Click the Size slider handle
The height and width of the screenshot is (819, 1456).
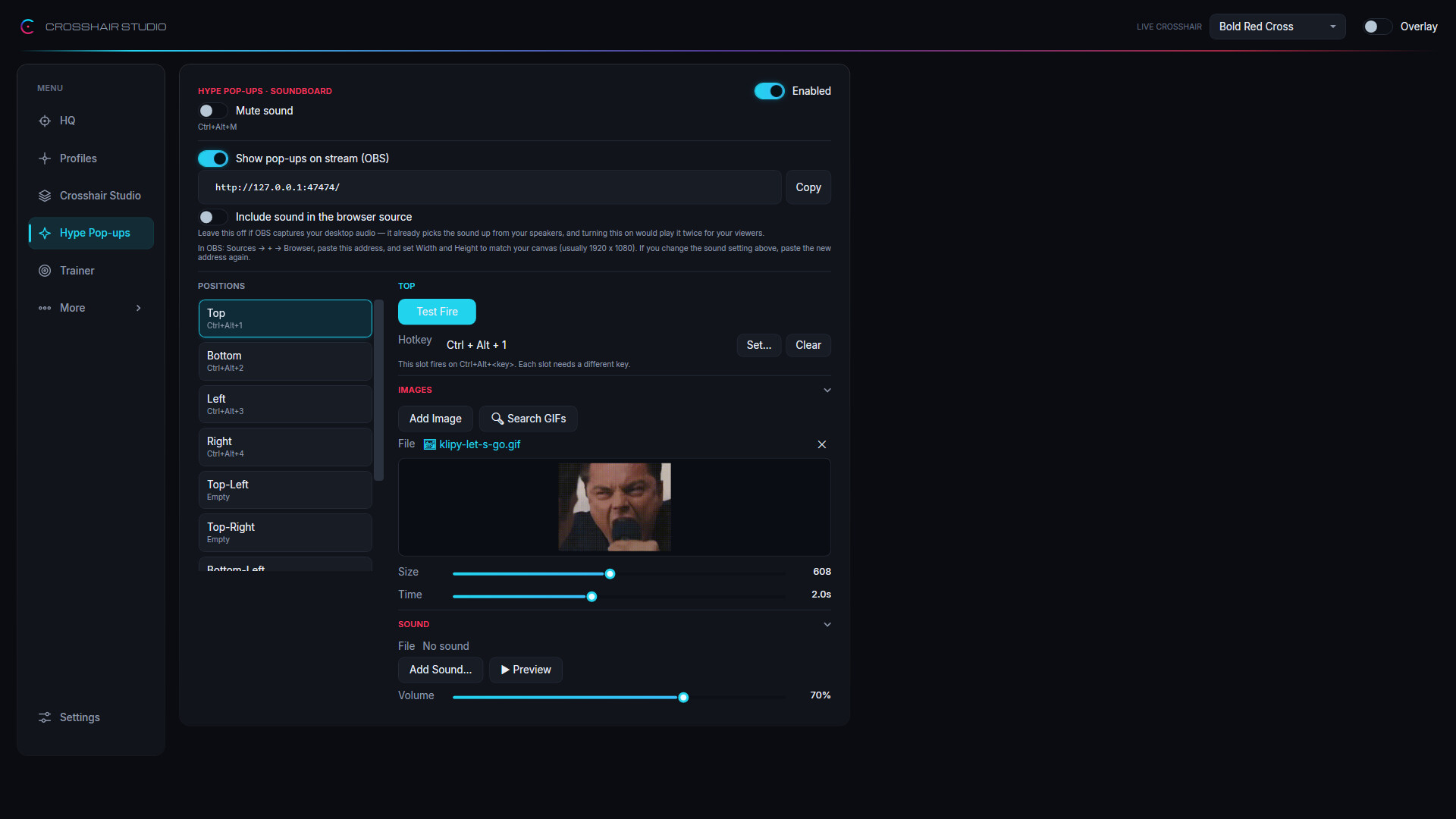point(610,574)
